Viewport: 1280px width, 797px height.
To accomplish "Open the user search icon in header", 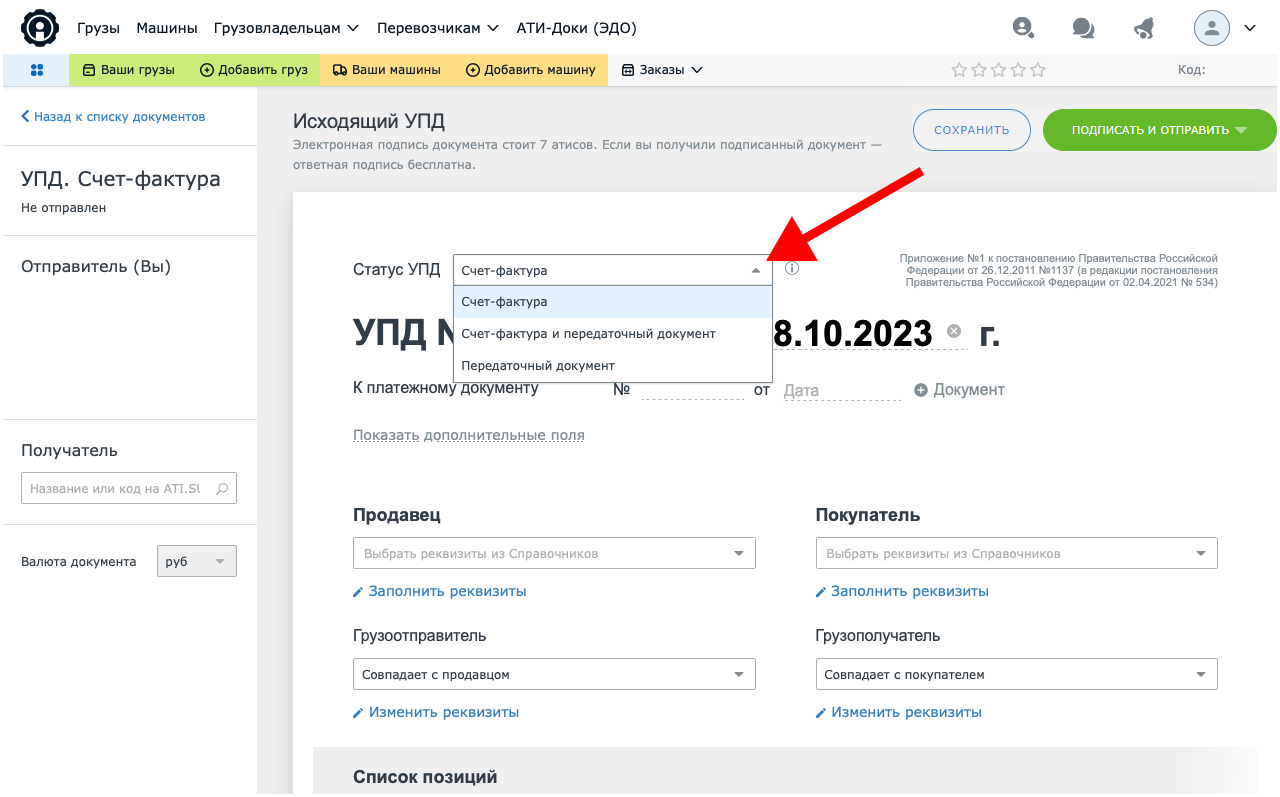I will point(1021,28).
